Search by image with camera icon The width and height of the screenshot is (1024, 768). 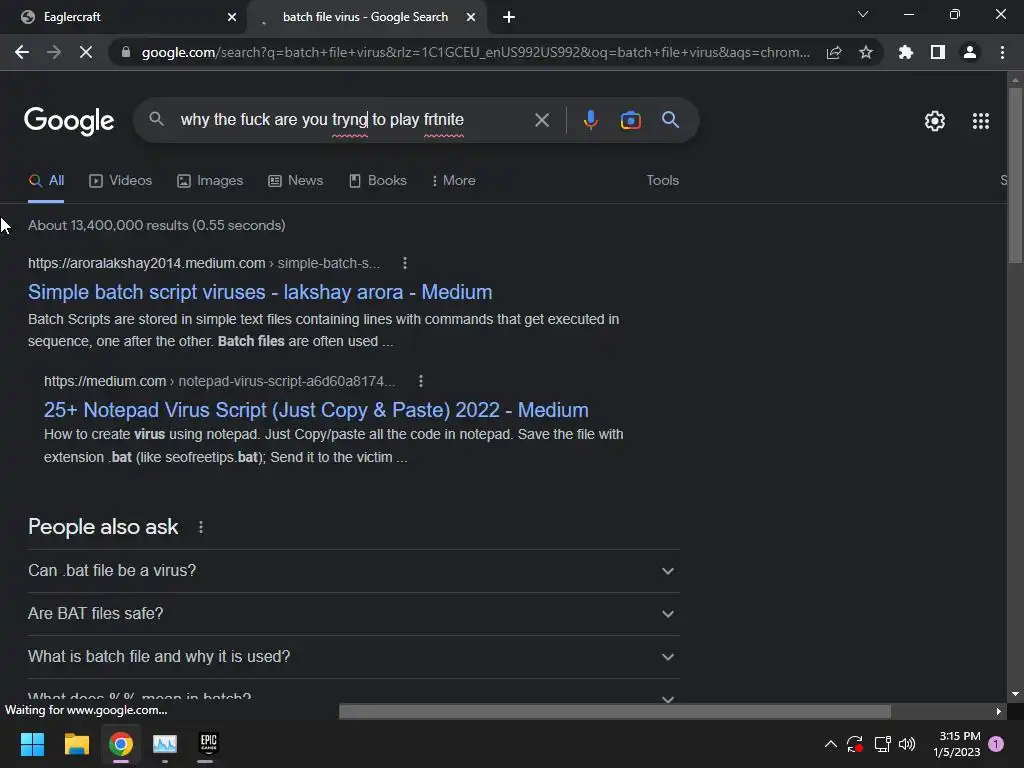[630, 120]
